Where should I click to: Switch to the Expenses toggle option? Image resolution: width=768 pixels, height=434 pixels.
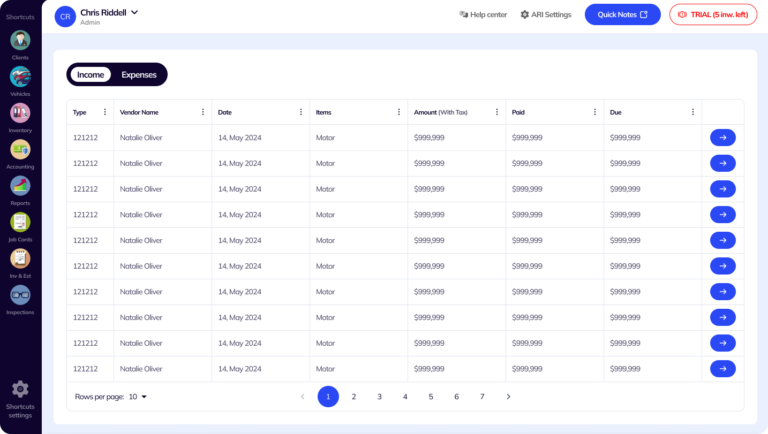[x=139, y=75]
